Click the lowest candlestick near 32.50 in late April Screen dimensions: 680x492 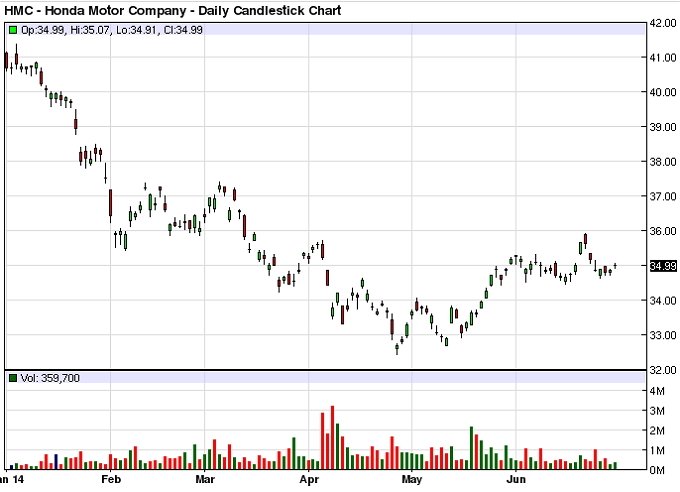point(397,348)
